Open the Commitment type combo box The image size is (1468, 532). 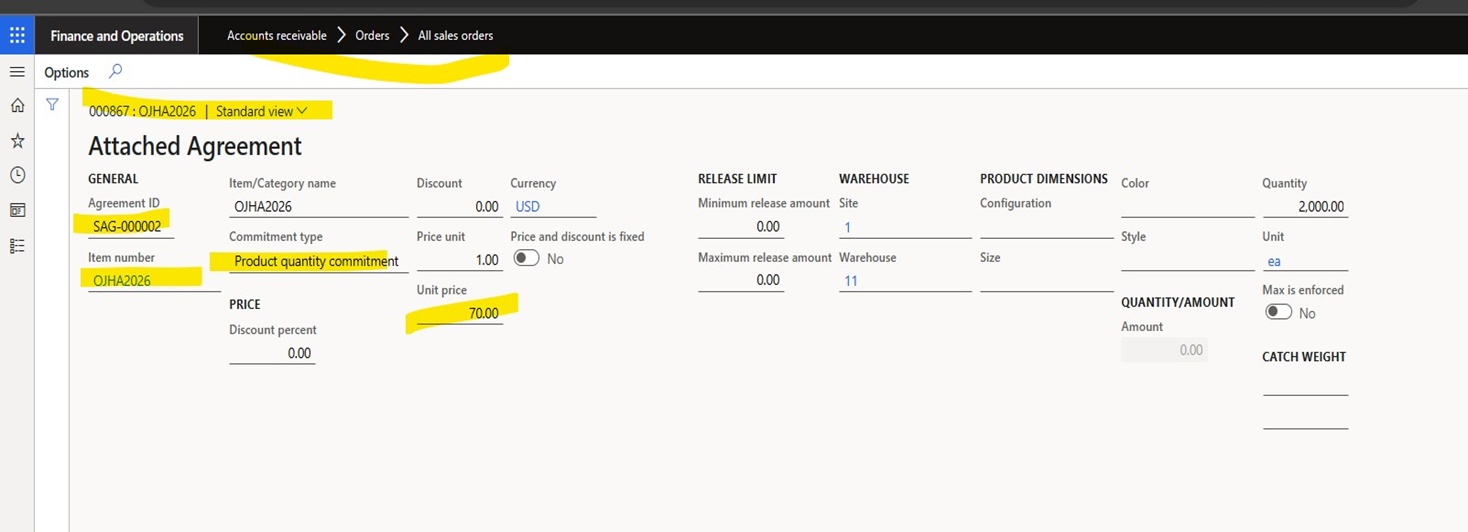click(318, 261)
